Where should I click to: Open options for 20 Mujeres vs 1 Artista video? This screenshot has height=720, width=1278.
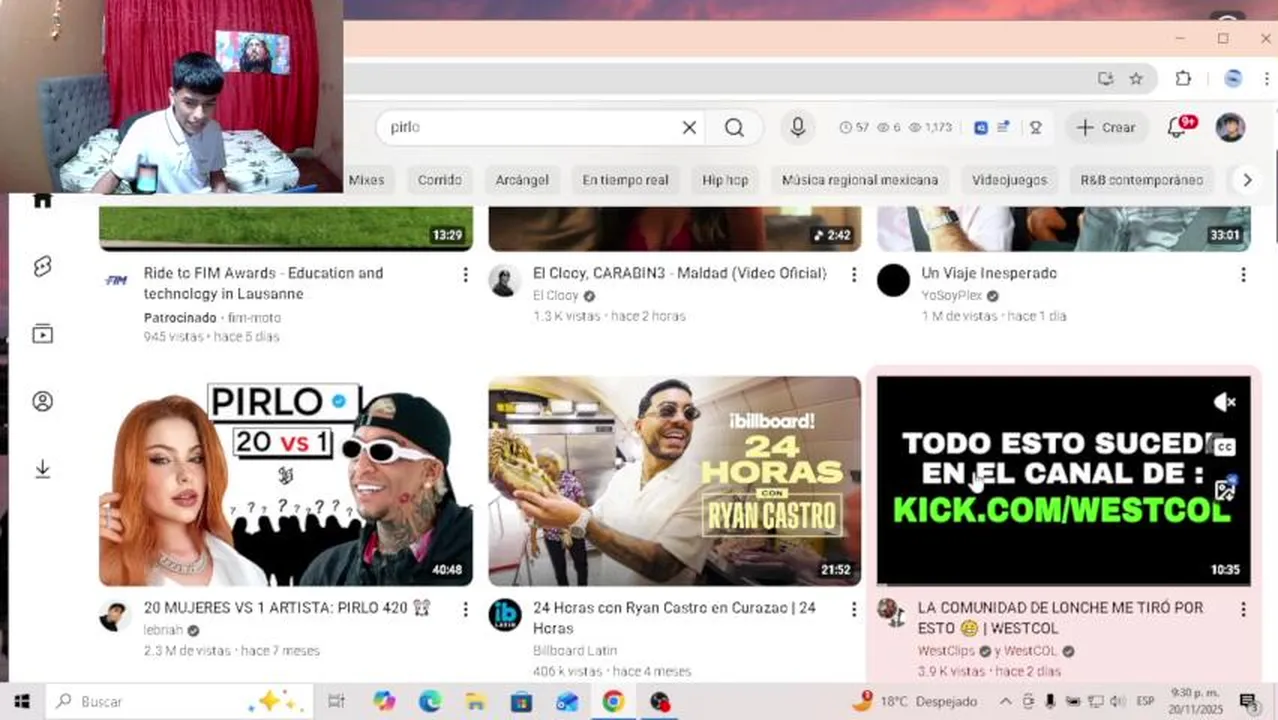pos(465,609)
